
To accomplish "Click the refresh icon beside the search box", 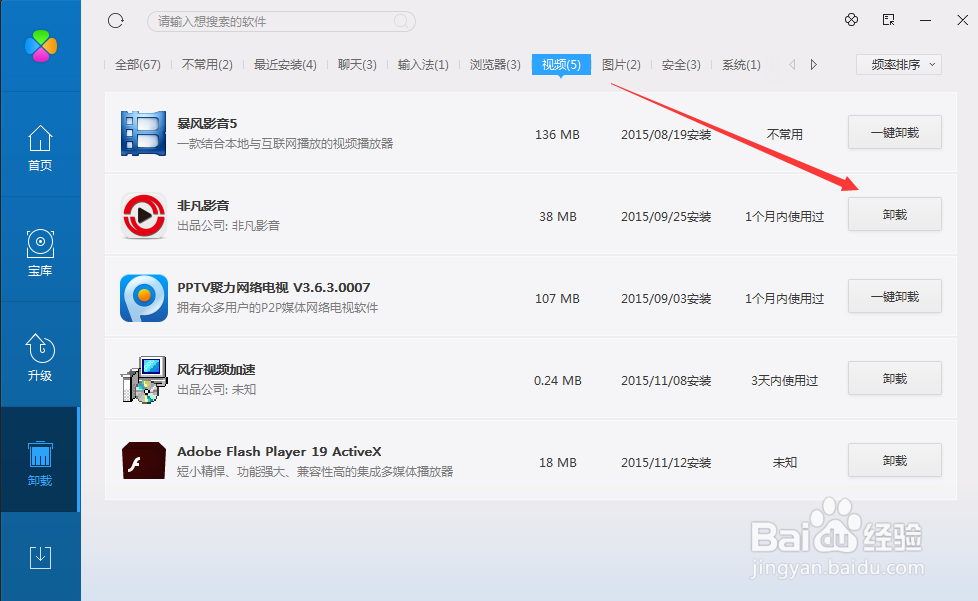I will (114, 20).
